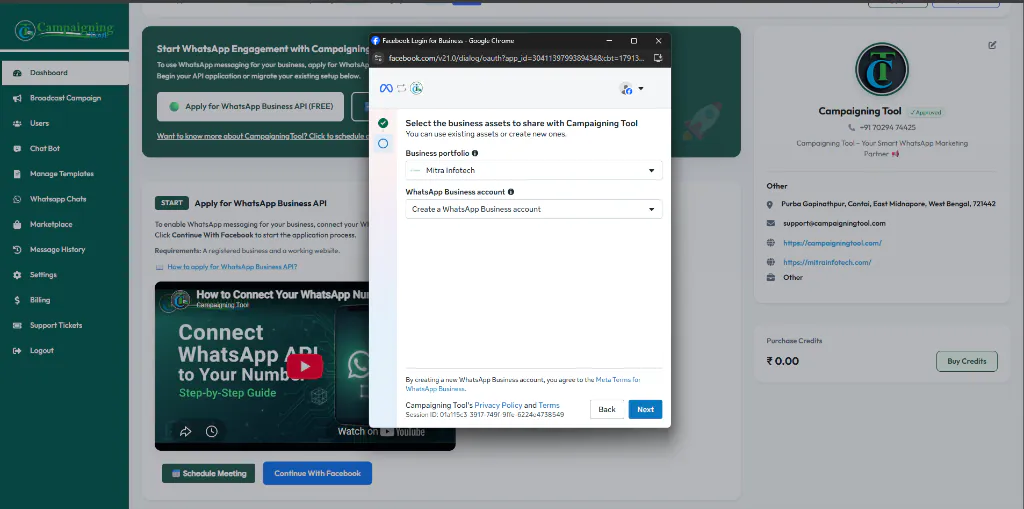Click the Back button in Facebook dialog

[607, 409]
